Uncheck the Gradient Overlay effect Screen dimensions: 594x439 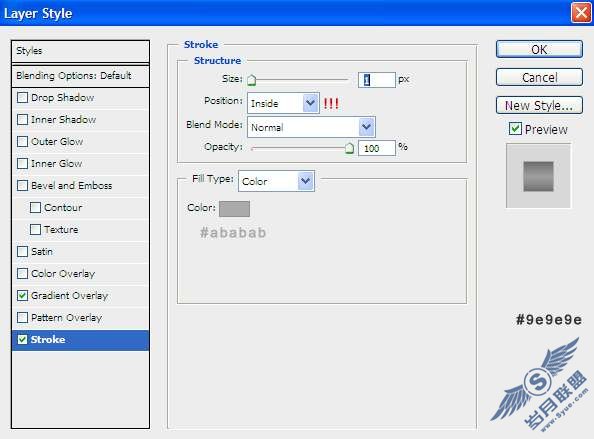(22, 295)
